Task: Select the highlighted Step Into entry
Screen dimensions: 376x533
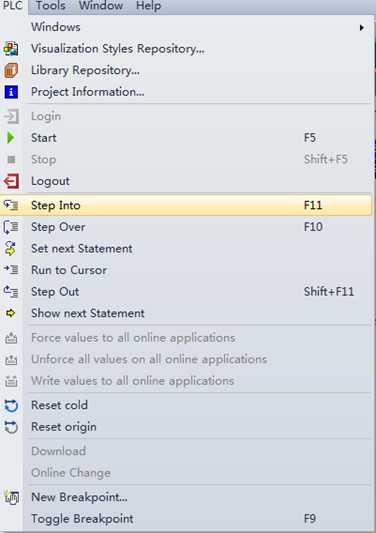Action: pos(186,205)
